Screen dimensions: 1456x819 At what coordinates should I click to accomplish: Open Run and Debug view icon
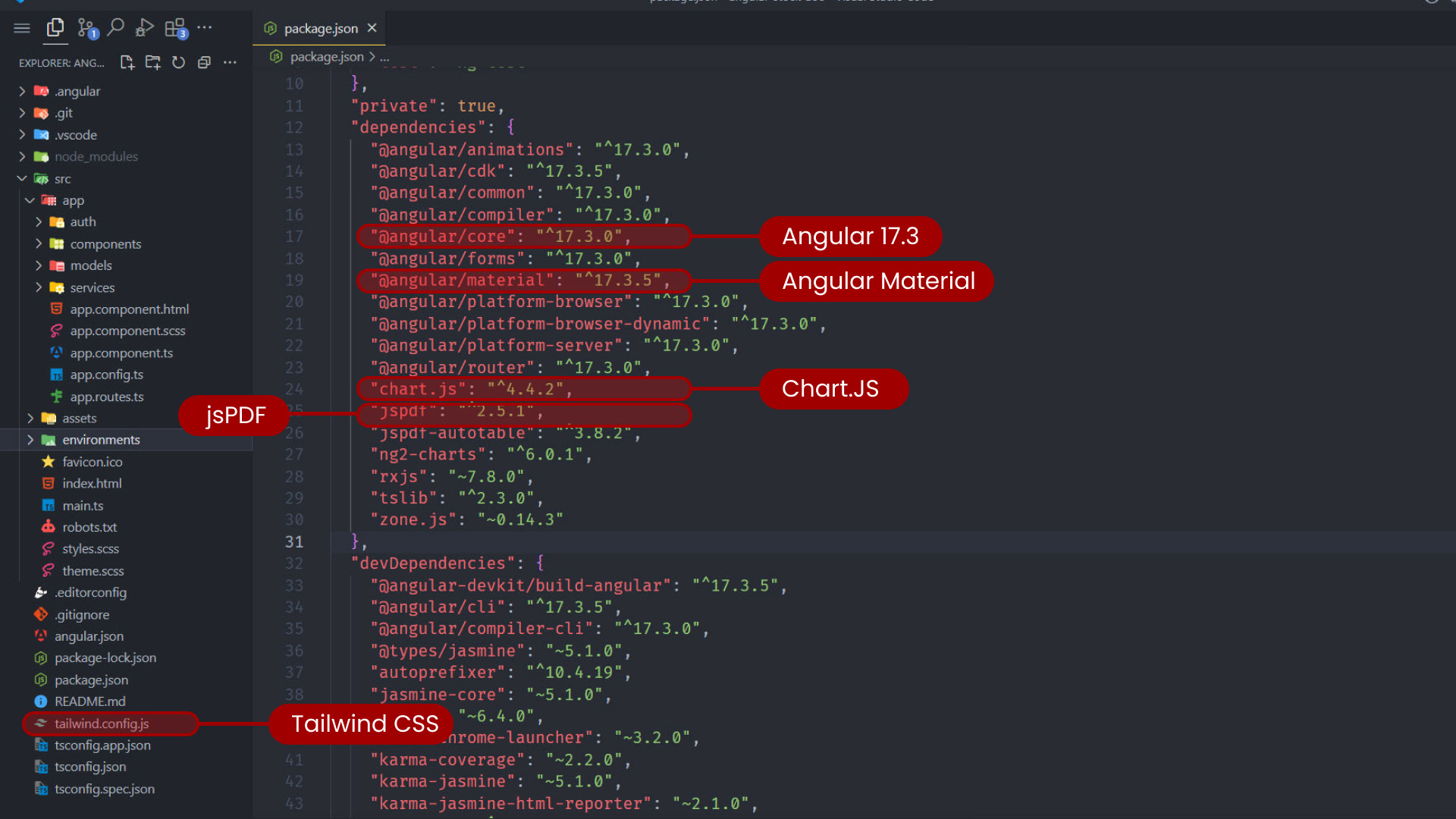coord(144,28)
